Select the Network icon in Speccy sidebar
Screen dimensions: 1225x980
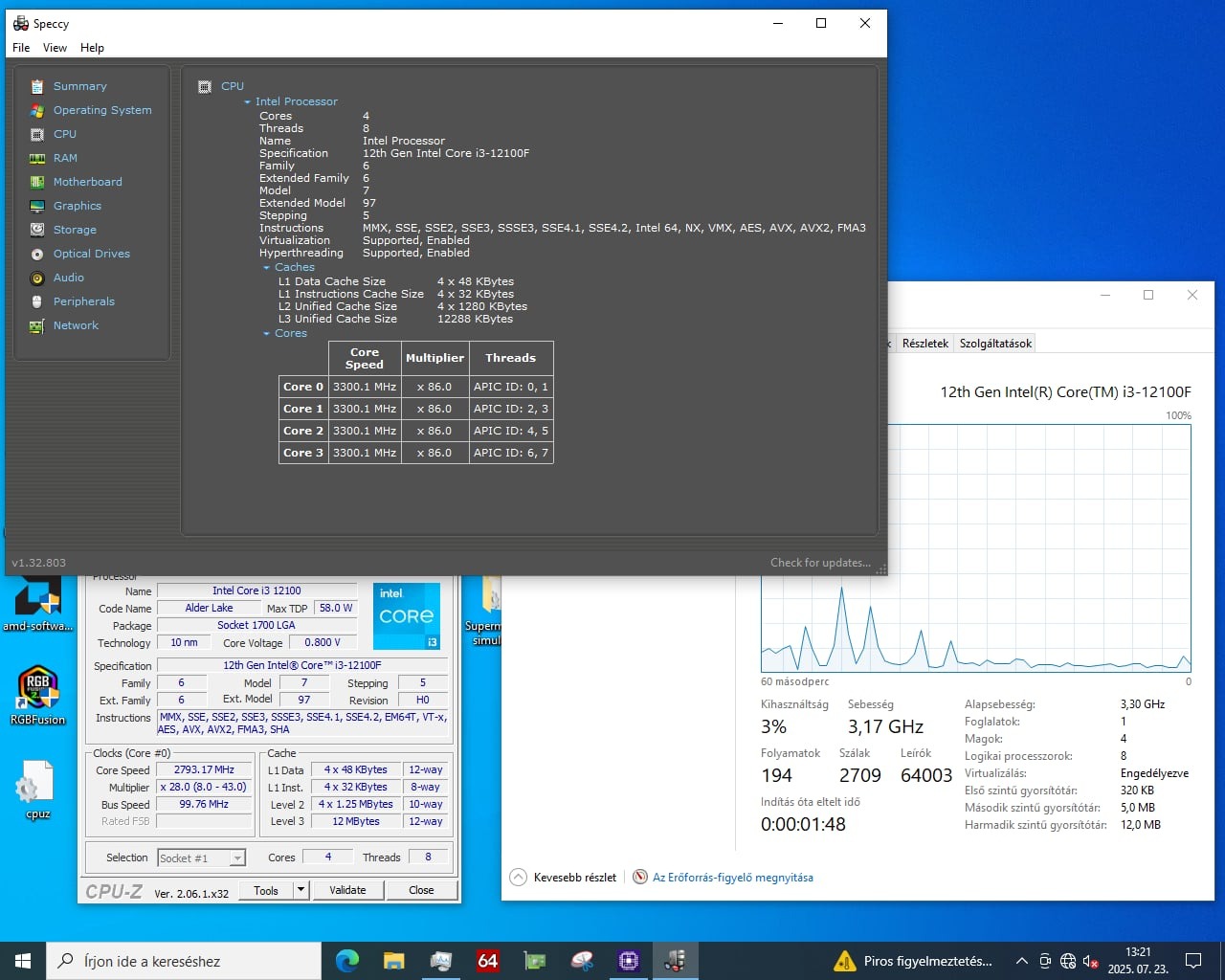coord(37,325)
